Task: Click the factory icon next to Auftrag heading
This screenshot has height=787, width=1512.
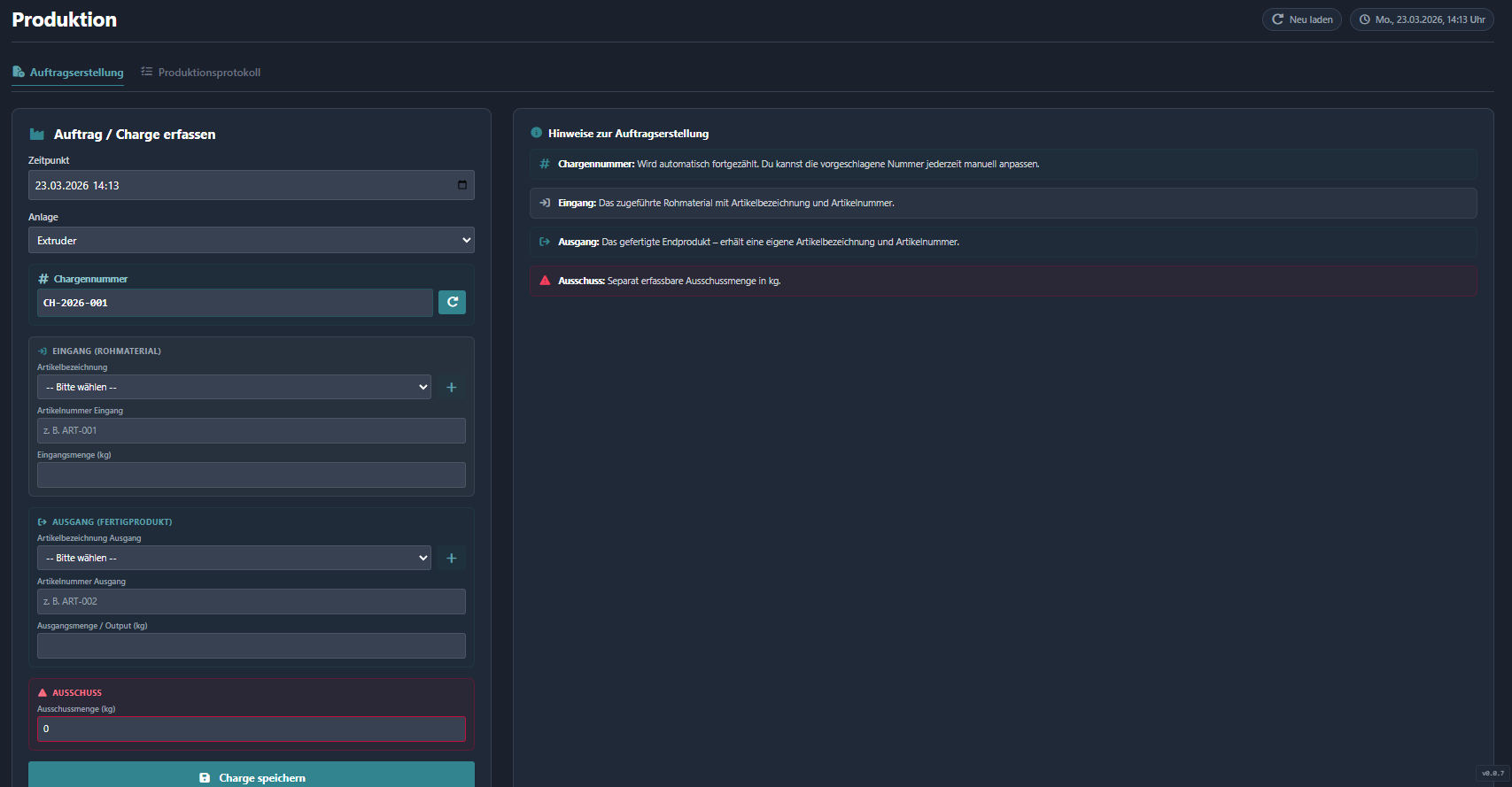Action: point(37,135)
